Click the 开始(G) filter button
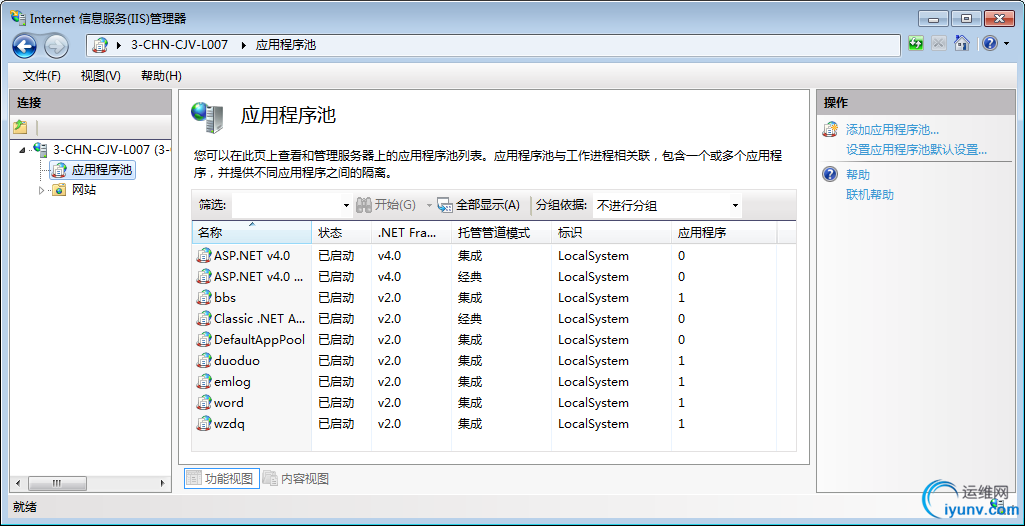The width and height of the screenshot is (1025, 526). 386,205
